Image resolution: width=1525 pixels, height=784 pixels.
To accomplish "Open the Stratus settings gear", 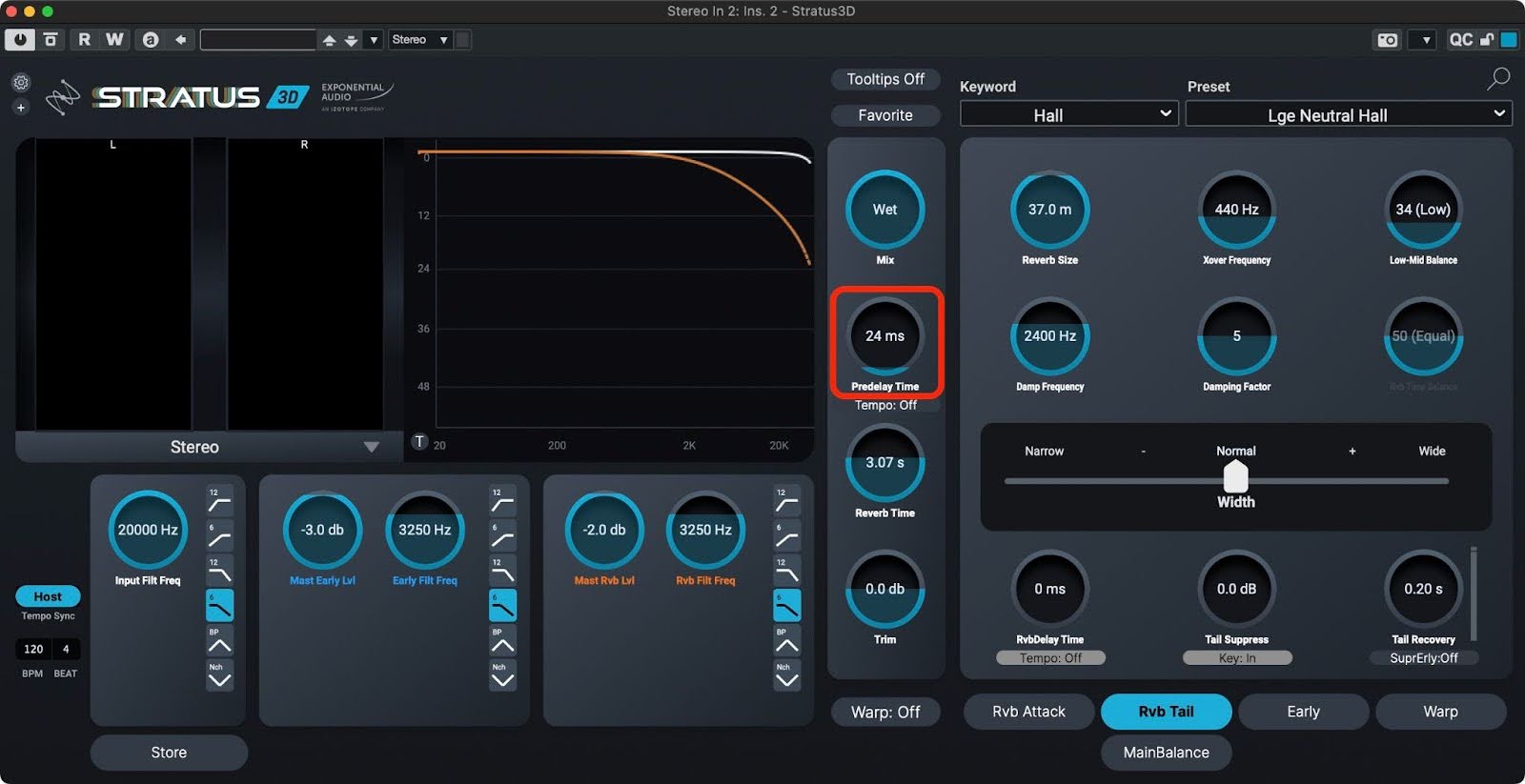I will point(21,83).
